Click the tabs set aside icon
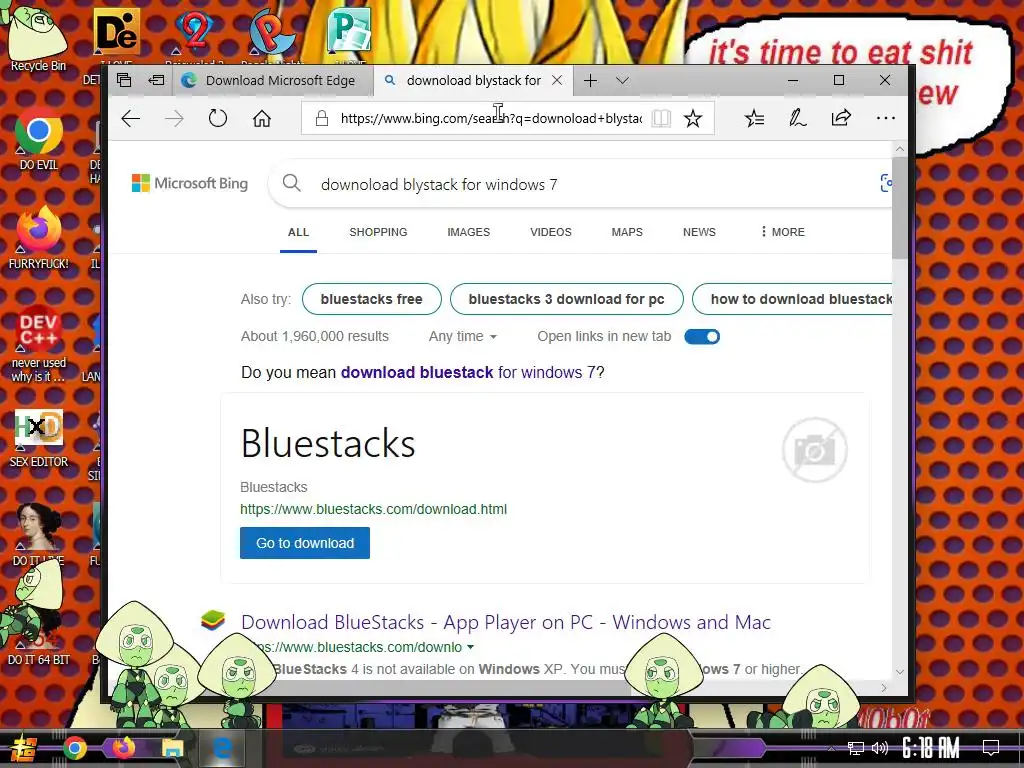 [x=124, y=80]
